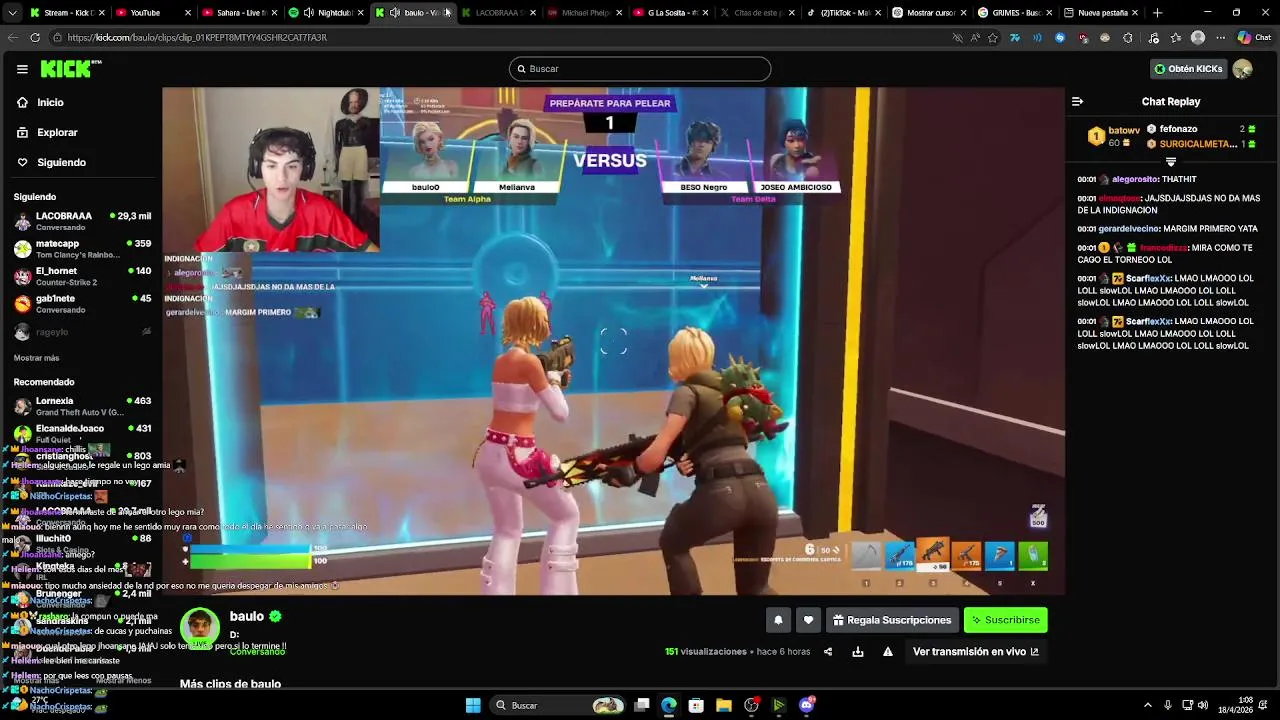
Task: Open browser settings ellipsis menu
Action: [1220, 37]
